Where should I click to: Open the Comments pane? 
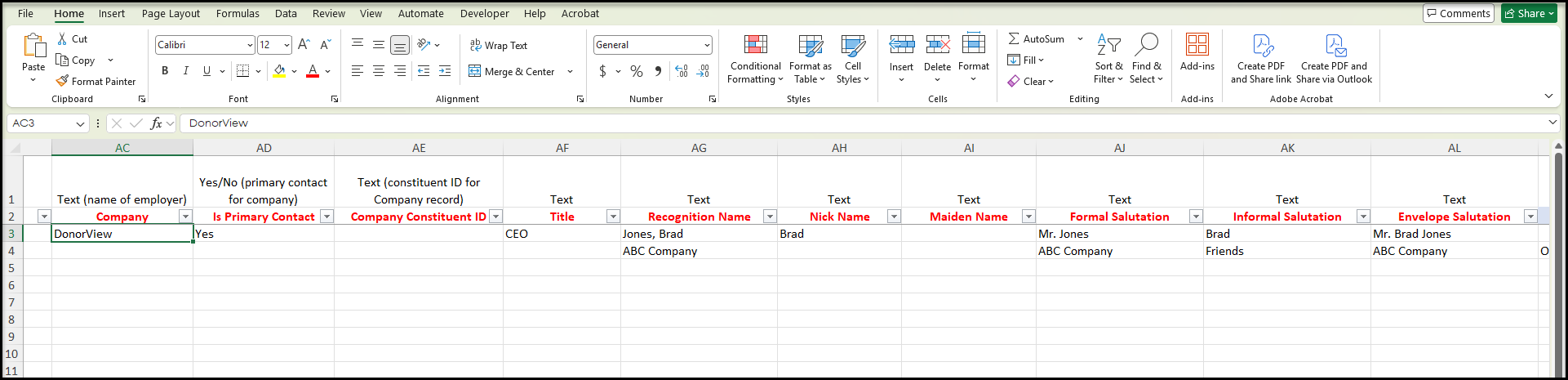(1458, 13)
